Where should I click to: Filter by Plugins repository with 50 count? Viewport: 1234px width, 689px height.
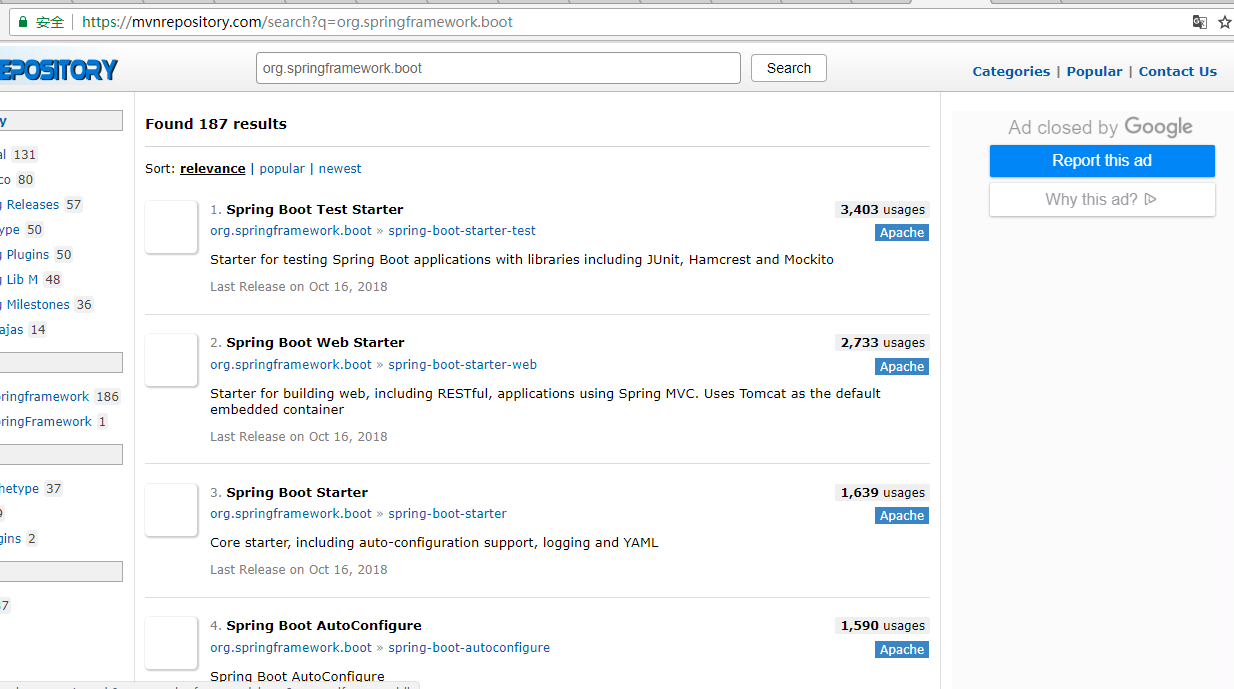coord(37,255)
